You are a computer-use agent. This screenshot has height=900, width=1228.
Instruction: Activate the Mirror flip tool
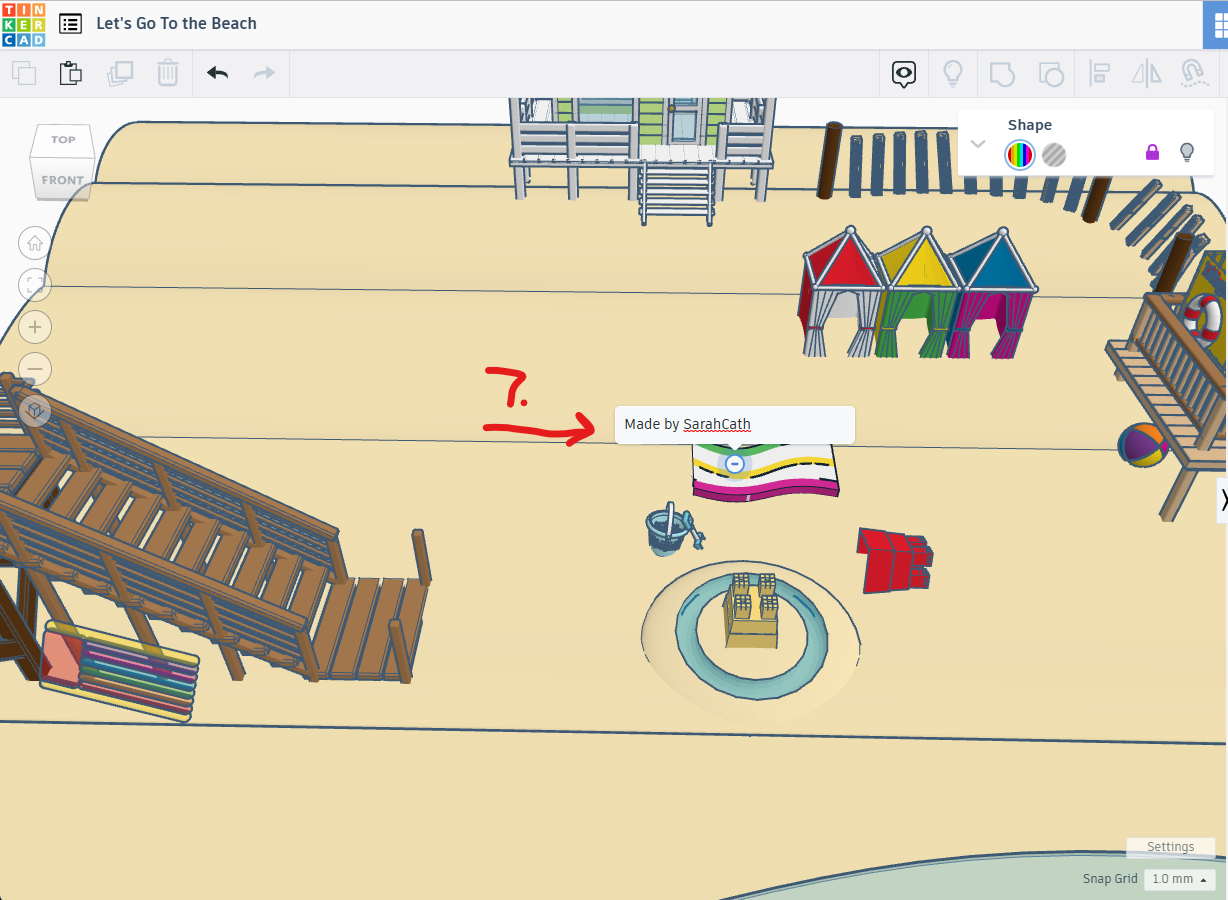(x=1146, y=73)
